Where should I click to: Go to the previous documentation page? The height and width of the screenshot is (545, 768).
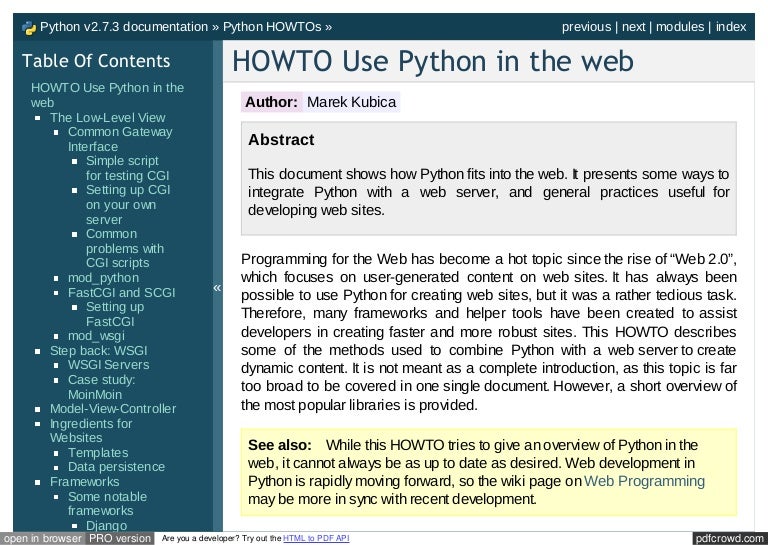585,27
